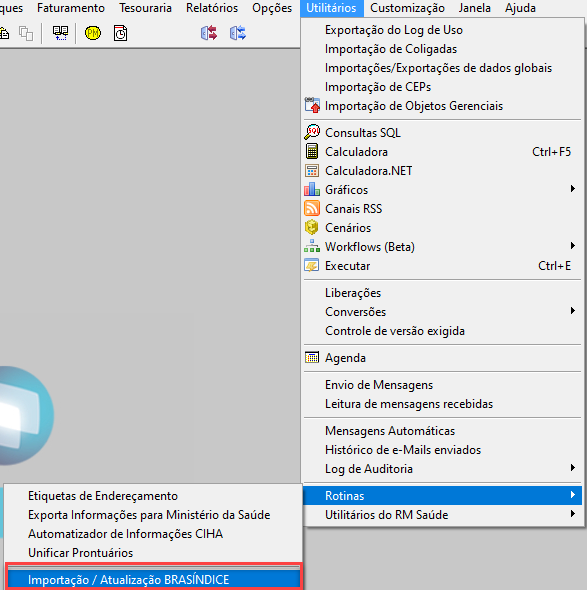Click the Utilitários menu header

pyautogui.click(x=332, y=8)
